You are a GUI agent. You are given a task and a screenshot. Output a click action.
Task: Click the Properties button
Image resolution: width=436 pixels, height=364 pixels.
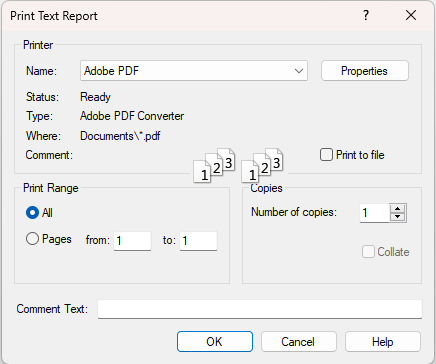point(365,71)
